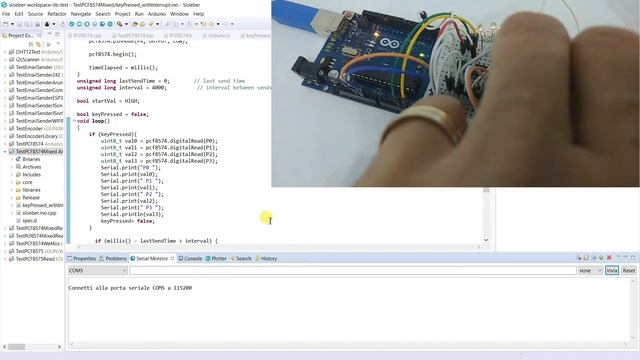Minimize the Project Explorer panel
Viewport: 640px width, 360px height.
49,35
